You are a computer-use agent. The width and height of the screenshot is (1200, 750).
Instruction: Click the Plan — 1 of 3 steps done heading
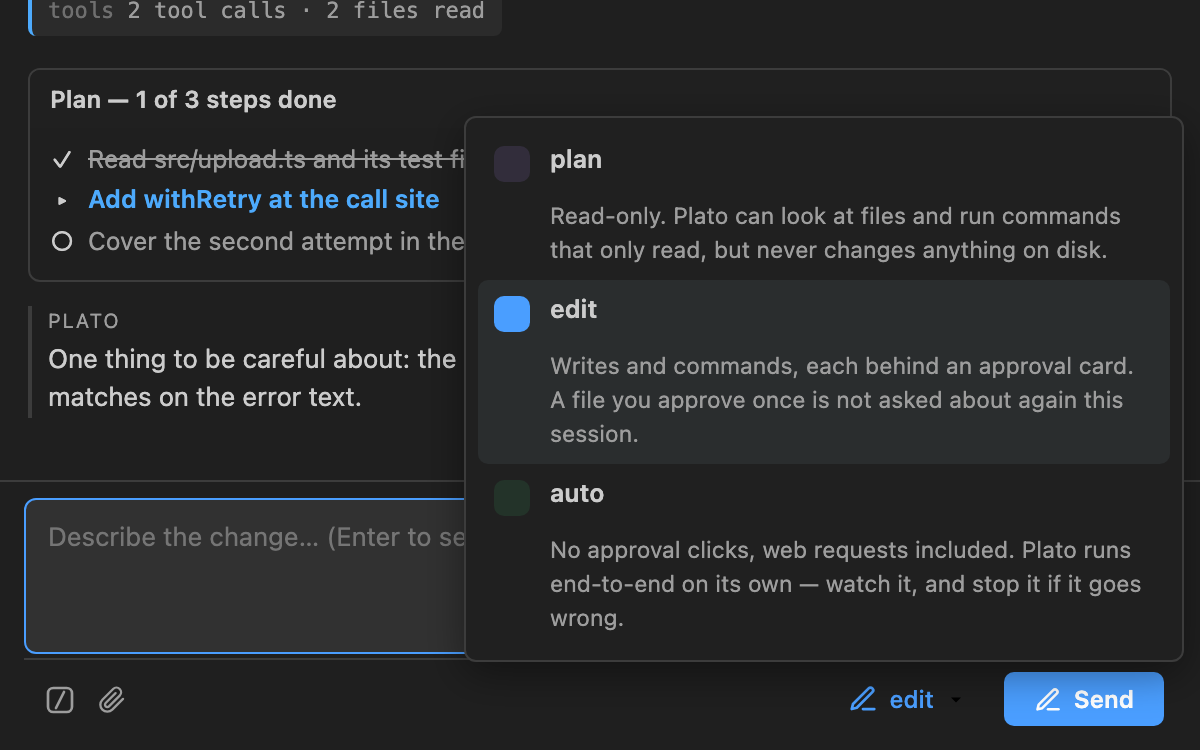pyautogui.click(x=193, y=100)
